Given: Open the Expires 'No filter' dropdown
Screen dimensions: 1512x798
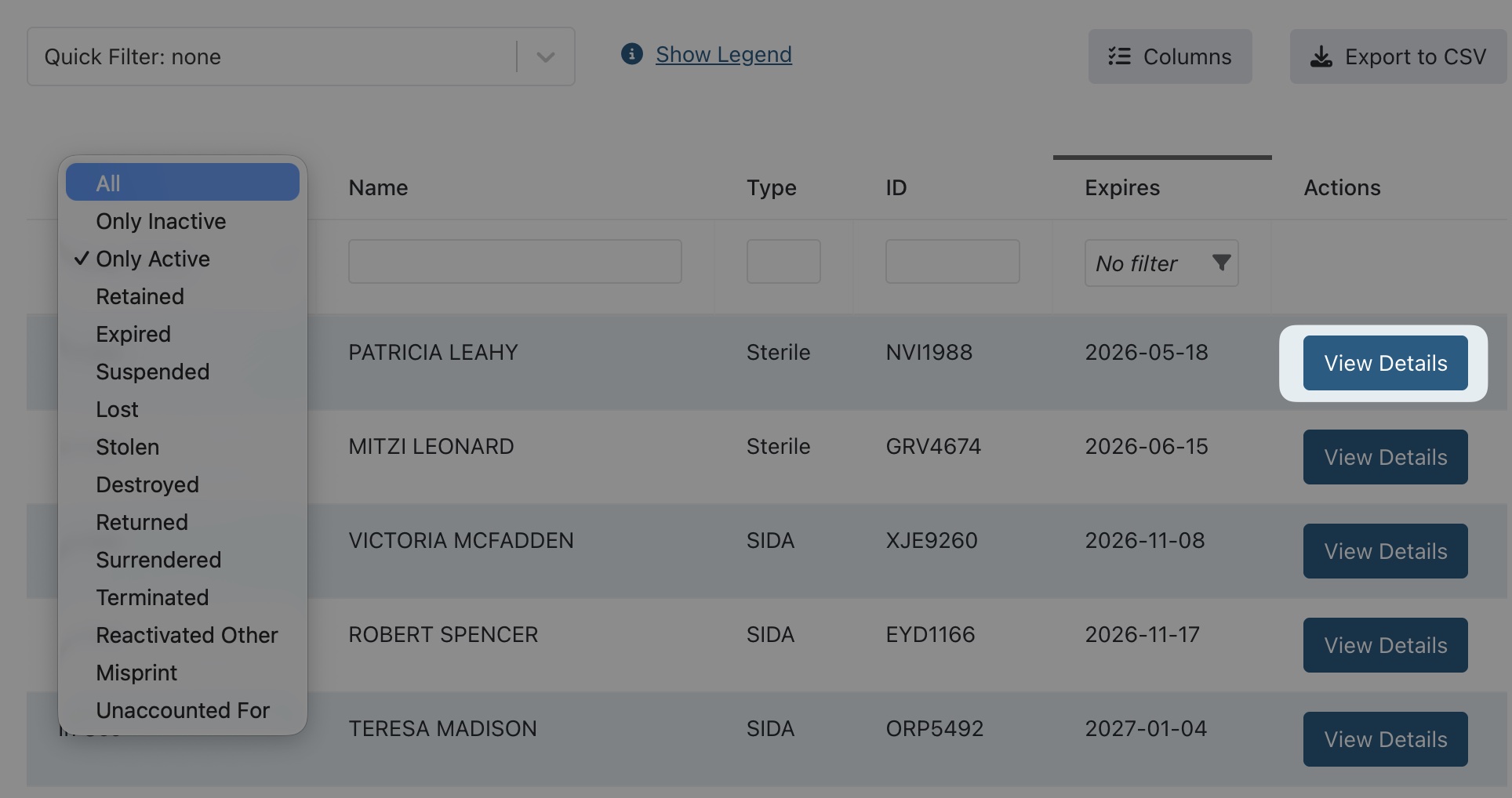Looking at the screenshot, I should tap(1161, 263).
